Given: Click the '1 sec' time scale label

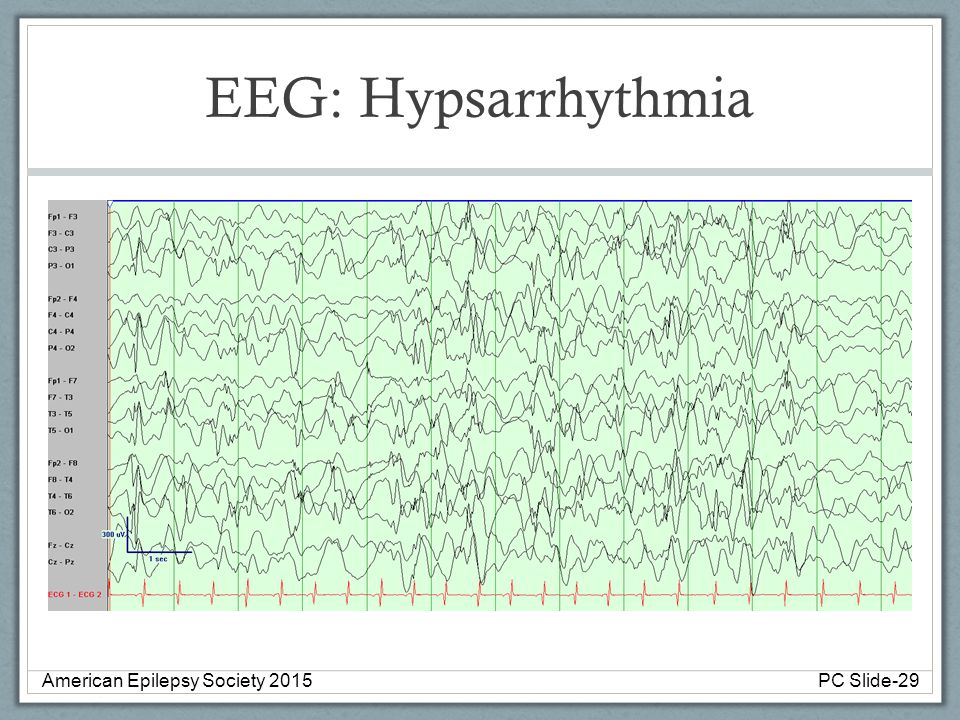Looking at the screenshot, I should coord(158,558).
